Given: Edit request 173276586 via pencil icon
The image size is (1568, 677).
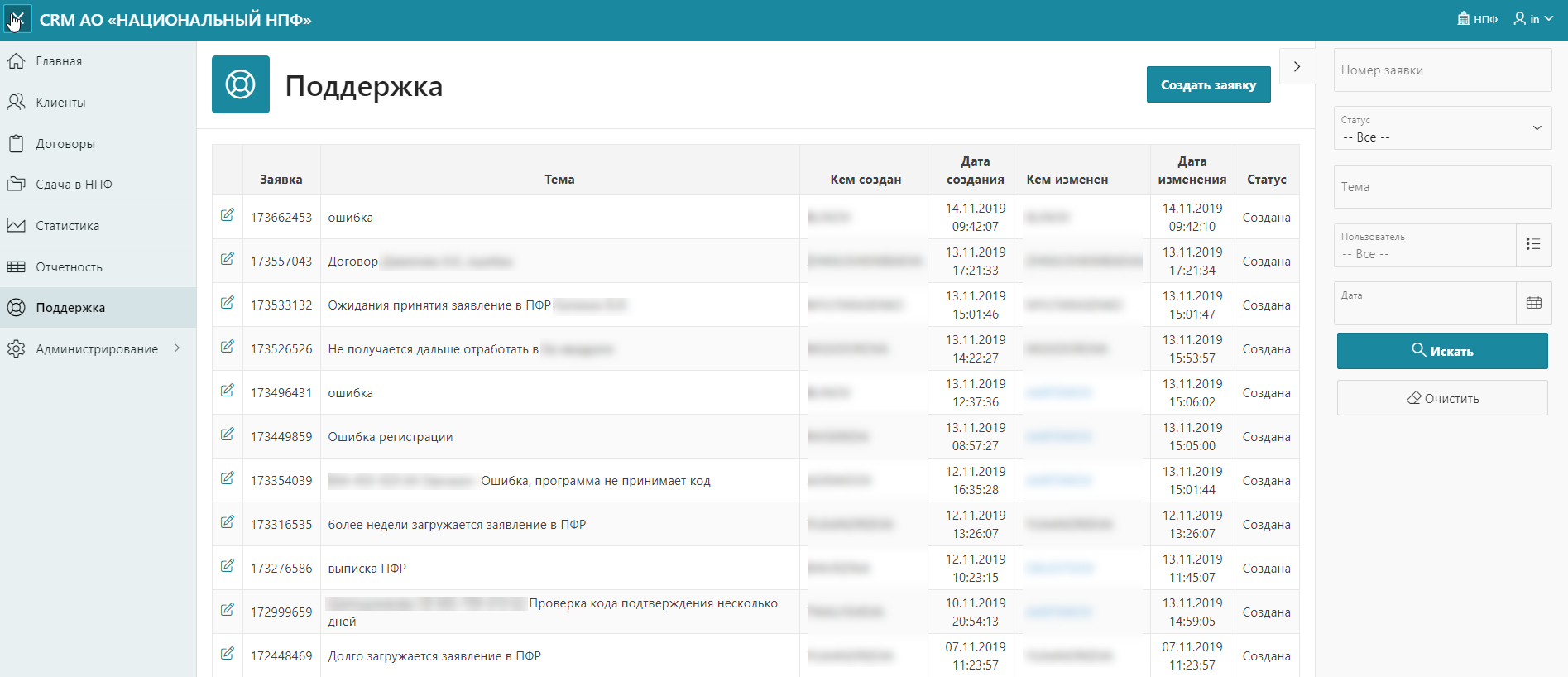Looking at the screenshot, I should [x=227, y=566].
